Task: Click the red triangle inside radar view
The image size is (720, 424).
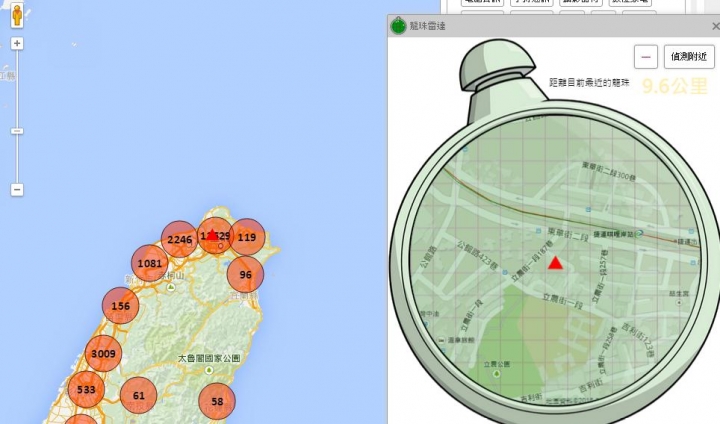Action: (x=555, y=263)
